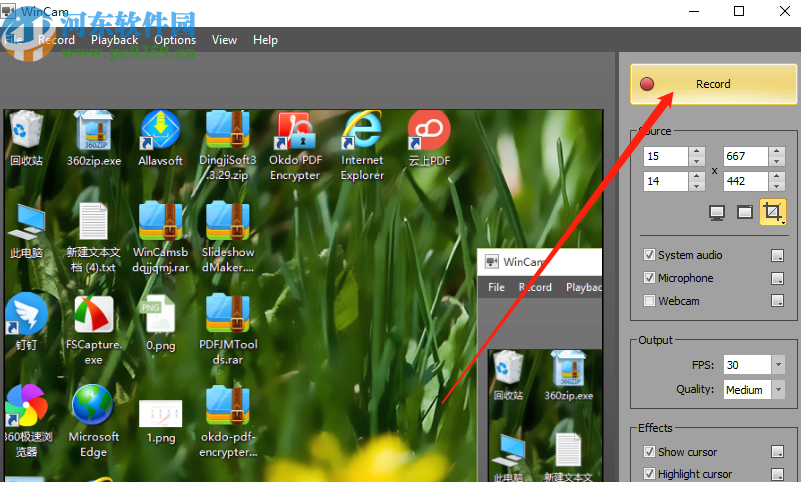
Task: Click the nested WinCam window title
Action: coord(523,262)
